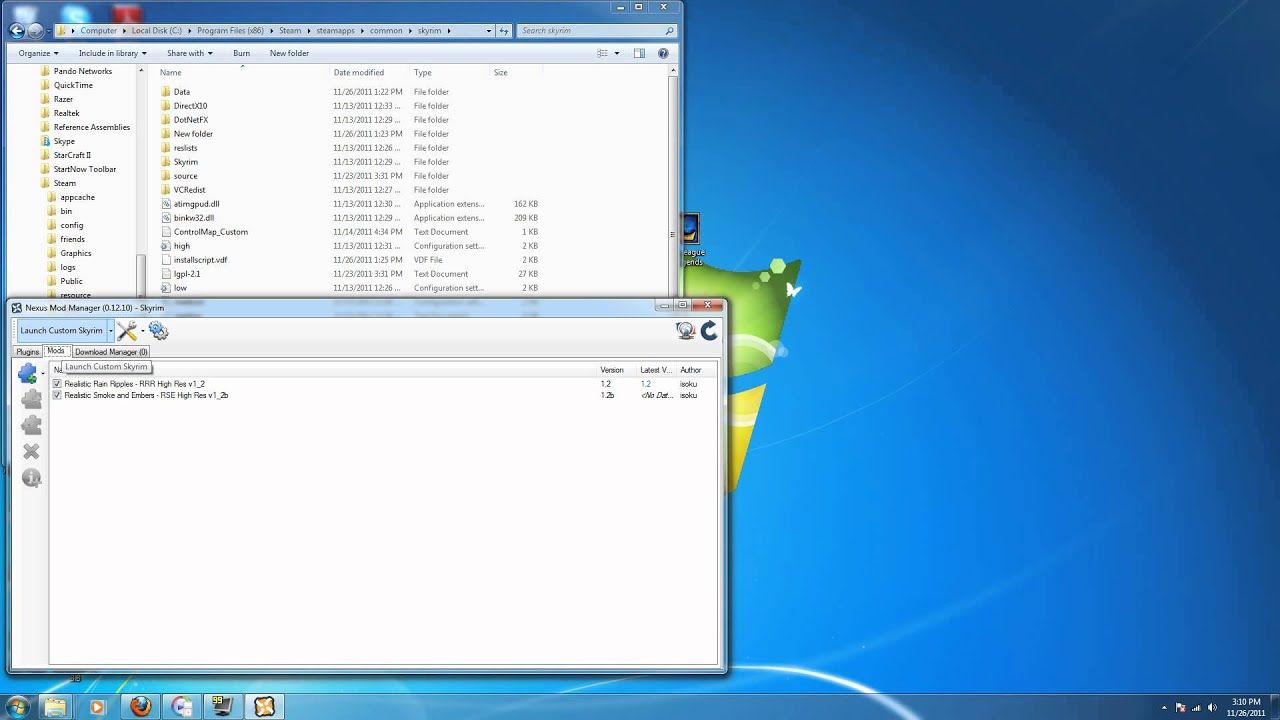Sort files by Date modified column header
The height and width of the screenshot is (720, 1280).
tap(370, 72)
